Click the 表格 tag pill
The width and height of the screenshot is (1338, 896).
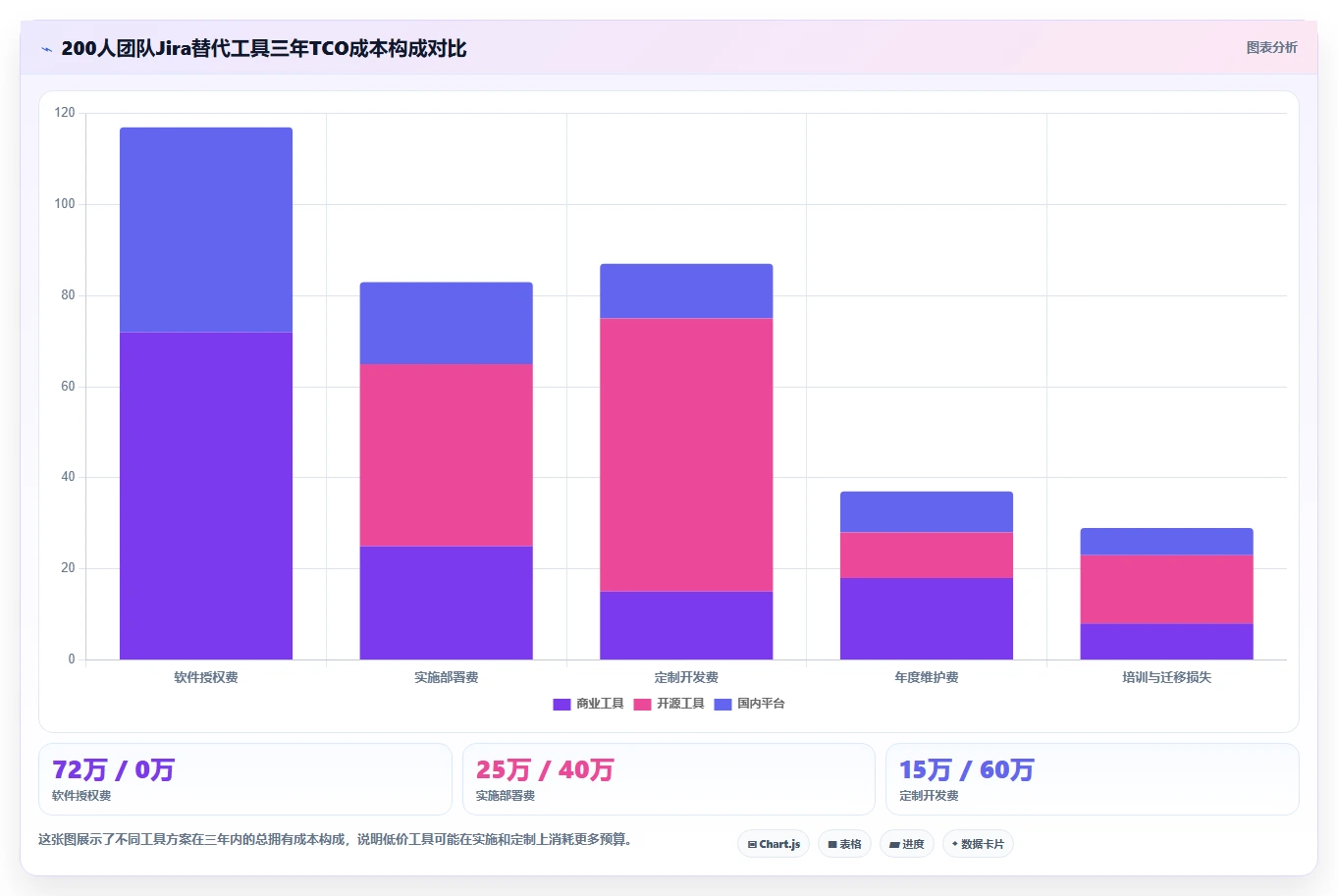pyautogui.click(x=844, y=844)
